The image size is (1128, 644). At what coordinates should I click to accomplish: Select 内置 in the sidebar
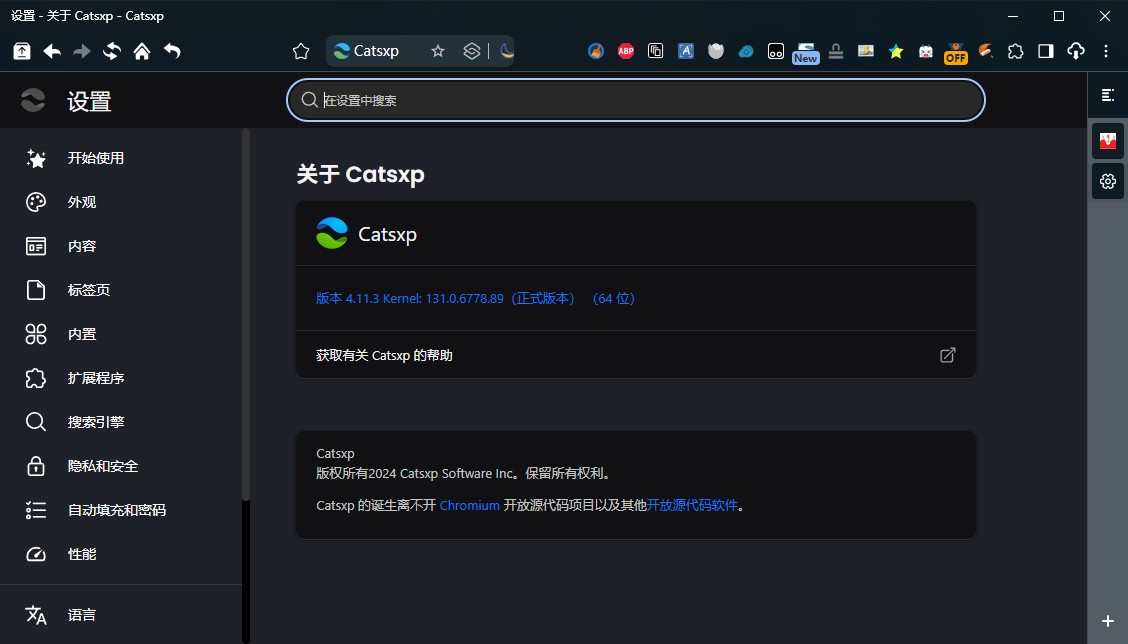82,334
